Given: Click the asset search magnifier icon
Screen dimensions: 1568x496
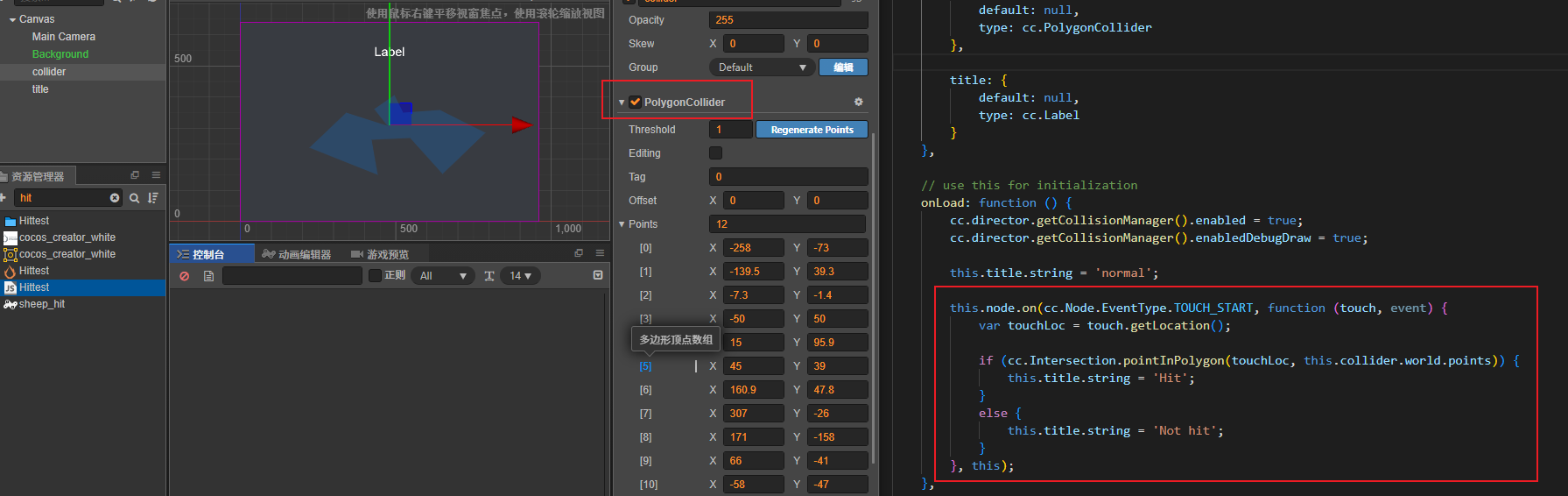Looking at the screenshot, I should (x=135, y=198).
